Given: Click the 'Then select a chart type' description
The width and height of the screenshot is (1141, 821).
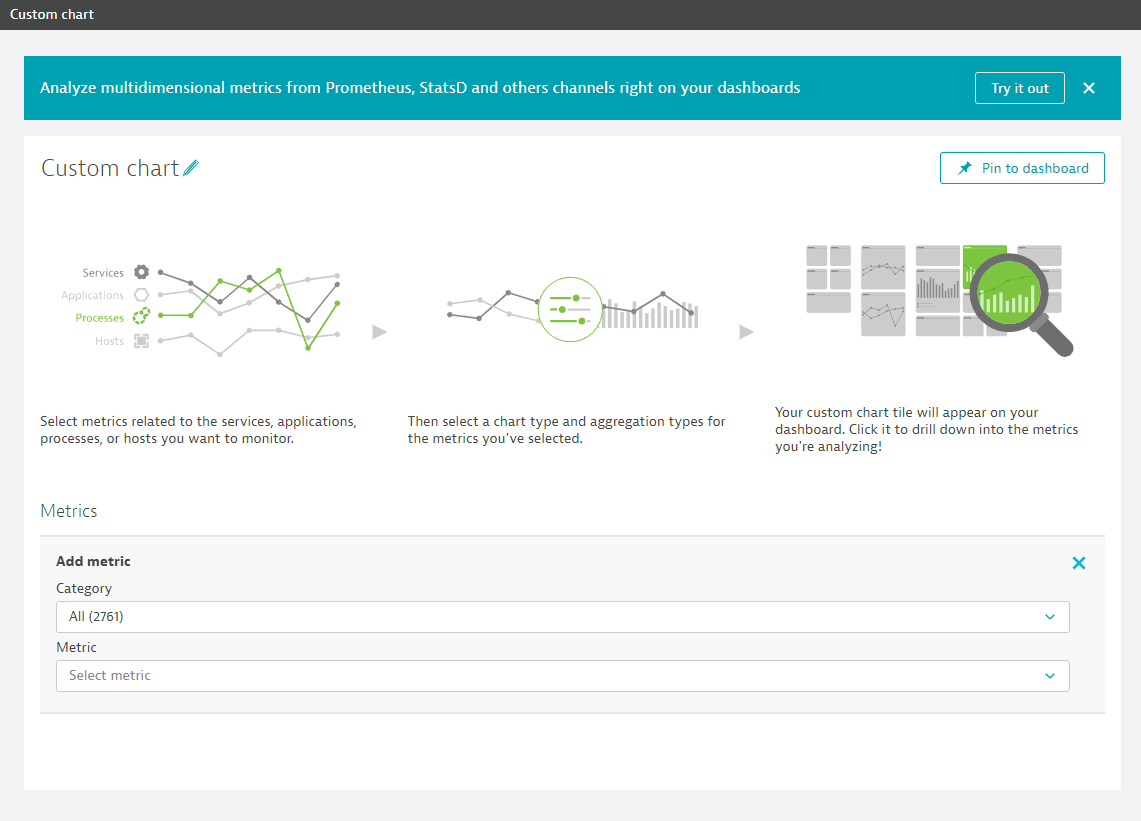Looking at the screenshot, I should 566,429.
